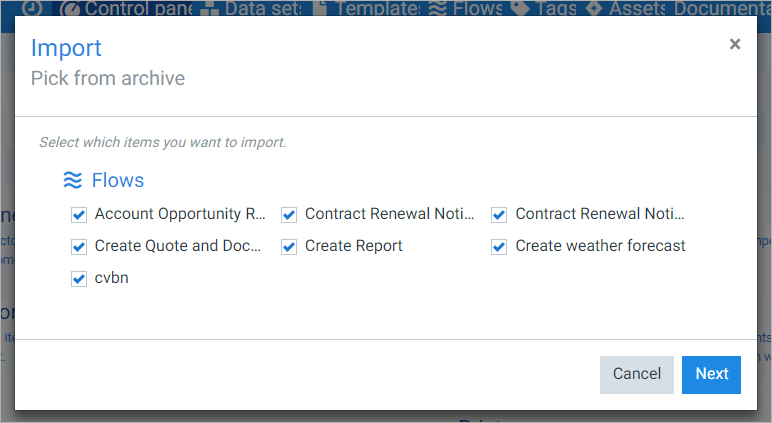The width and height of the screenshot is (772, 423).
Task: Toggle the rightmost Contract Renewal Noti... checkbox
Action: 499,215
